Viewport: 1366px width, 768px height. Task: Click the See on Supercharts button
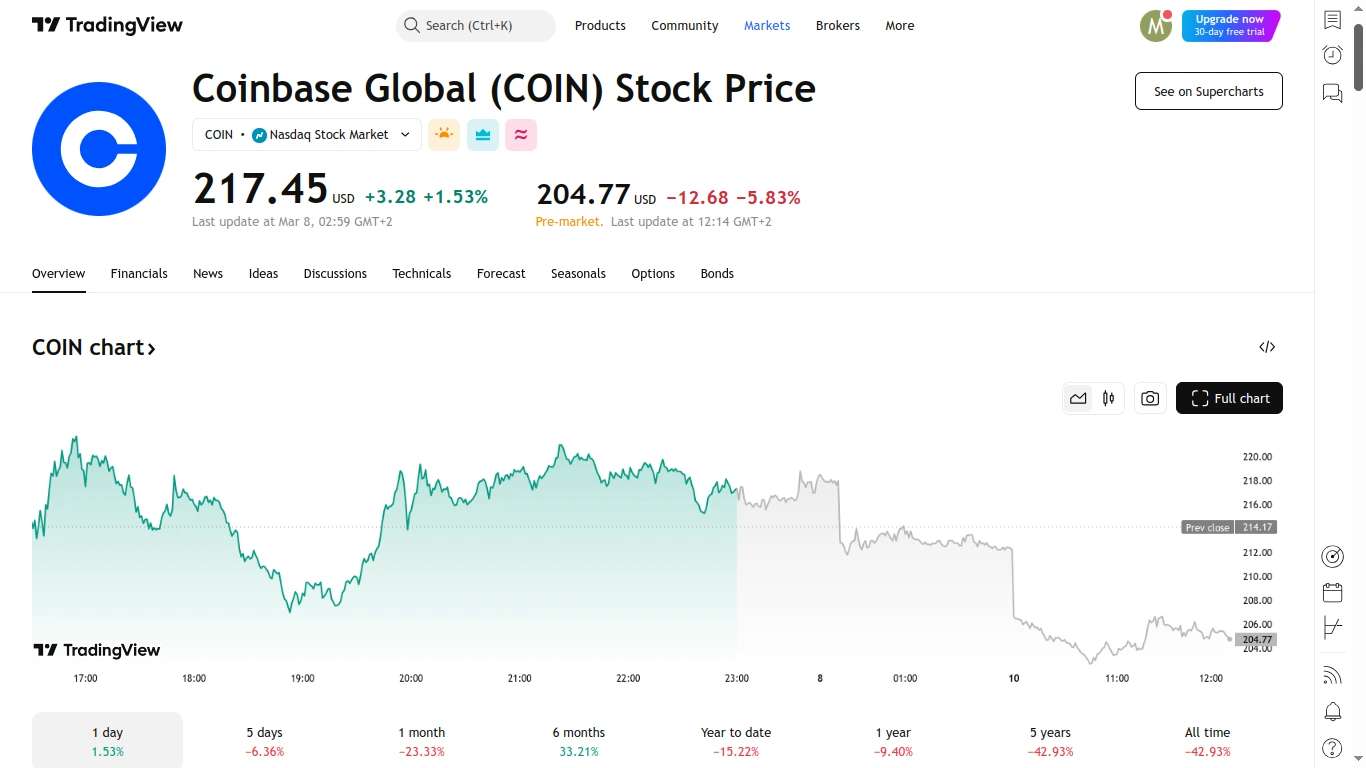coord(1208,91)
